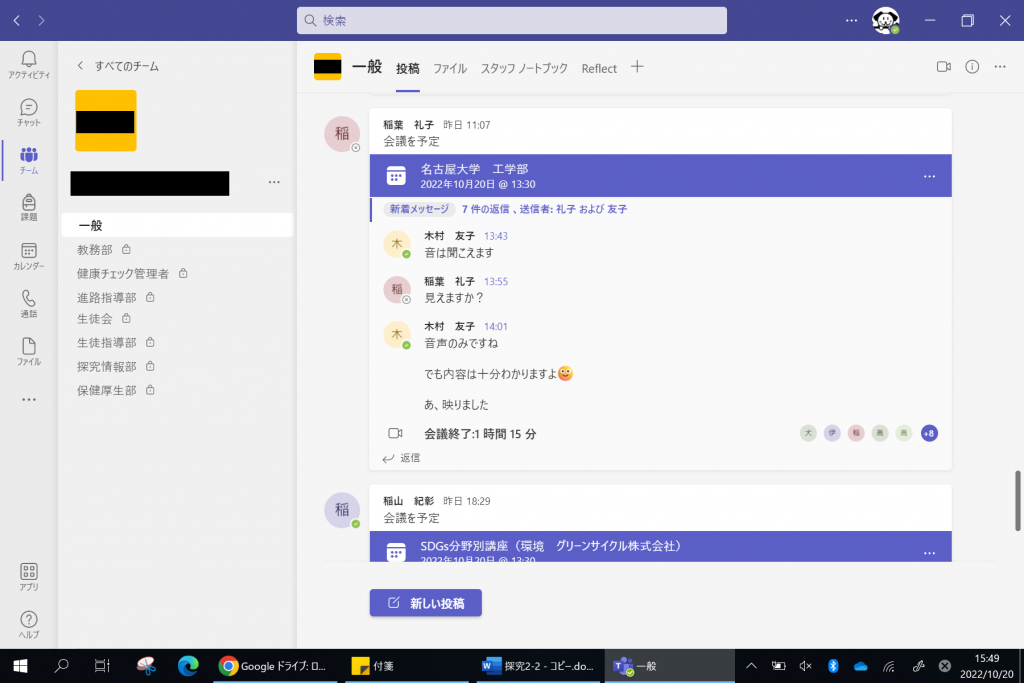Show channel info icon in header

(x=971, y=67)
